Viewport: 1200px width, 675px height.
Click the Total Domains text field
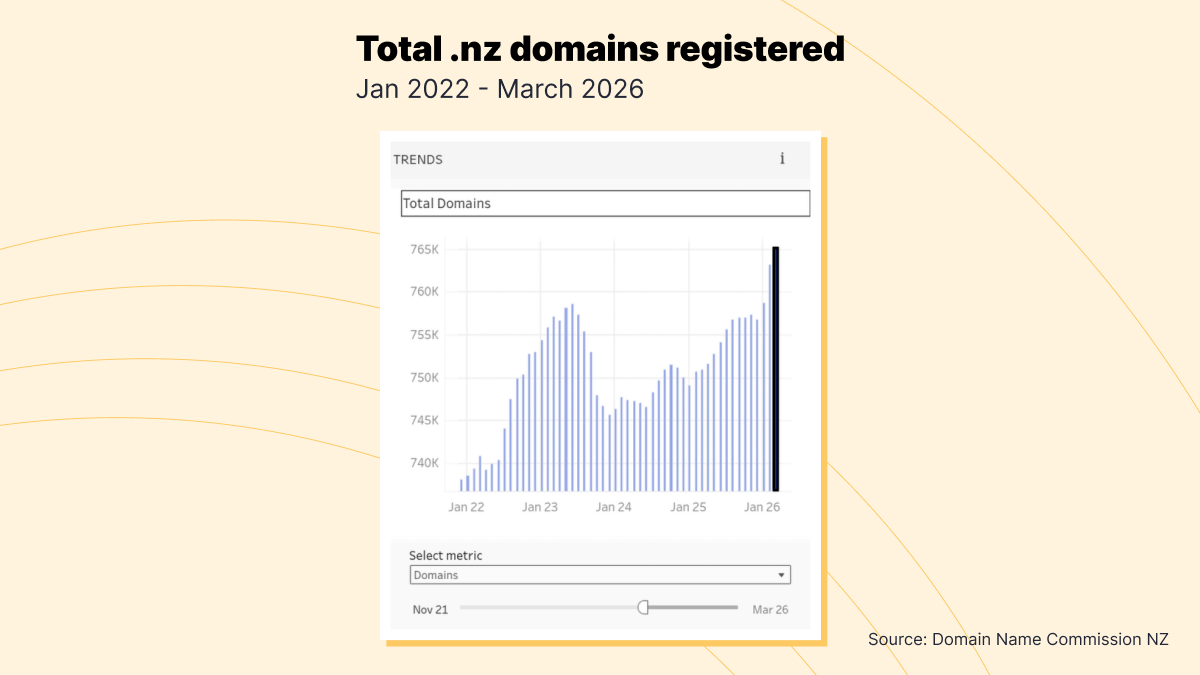pyautogui.click(x=605, y=203)
